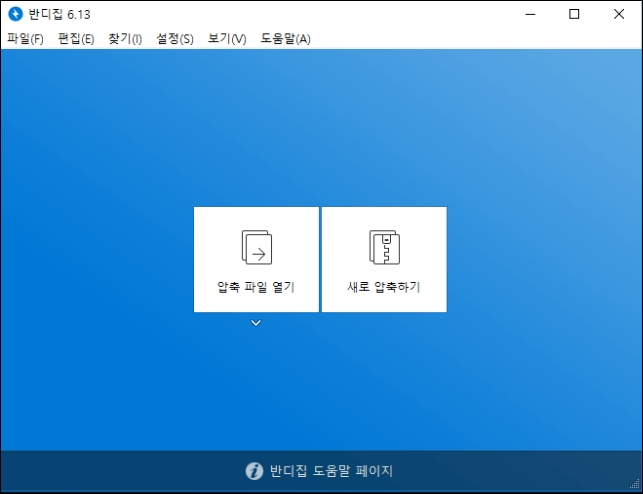643x494 pixels.
Task: Expand the chevron below 압축 파일 열기
Action: coord(256,323)
